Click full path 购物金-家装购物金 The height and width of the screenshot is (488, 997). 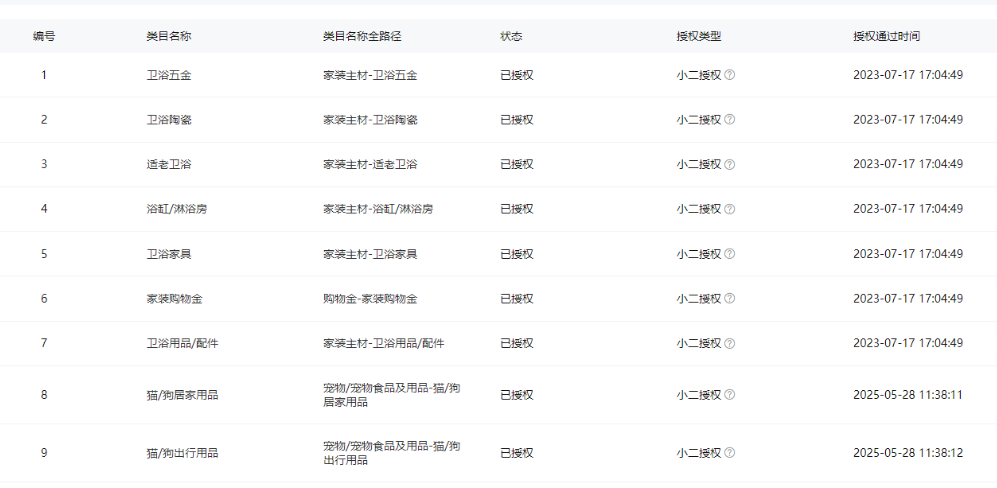coord(370,298)
